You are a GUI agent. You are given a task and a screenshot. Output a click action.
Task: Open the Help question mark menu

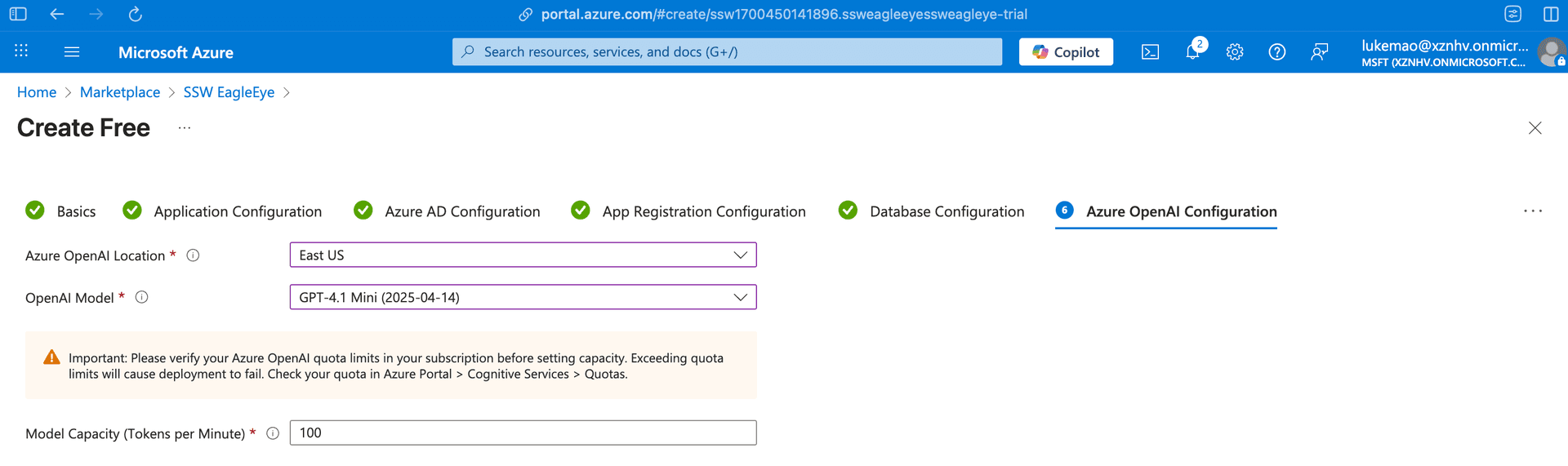click(1277, 52)
